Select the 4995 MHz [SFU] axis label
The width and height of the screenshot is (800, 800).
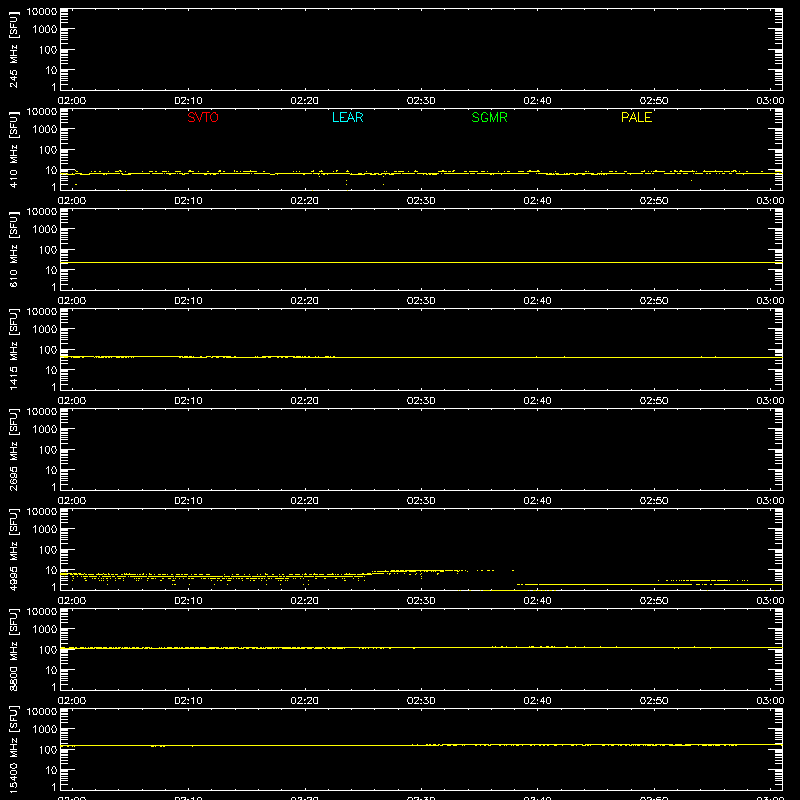pos(13,549)
